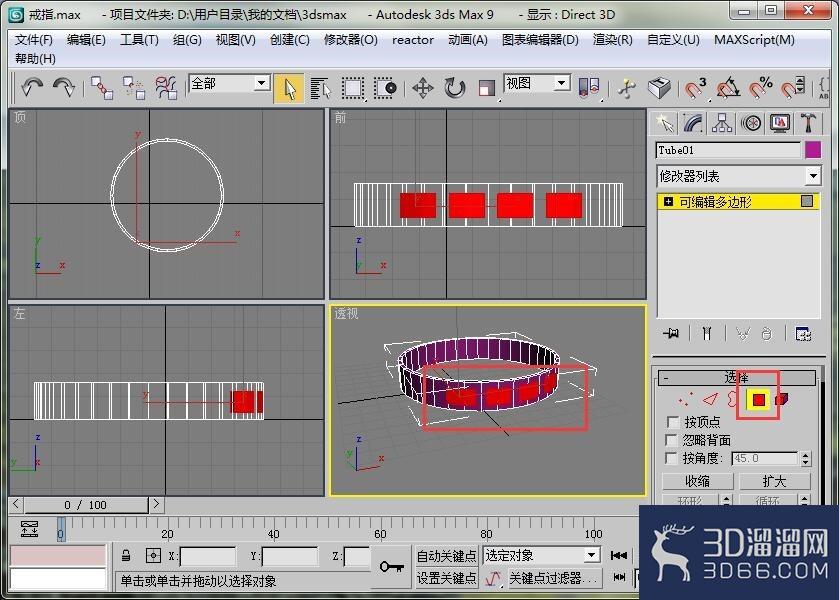This screenshot has height=600, width=839.
Task: Activate the Select and Rotate tool
Action: (454, 88)
